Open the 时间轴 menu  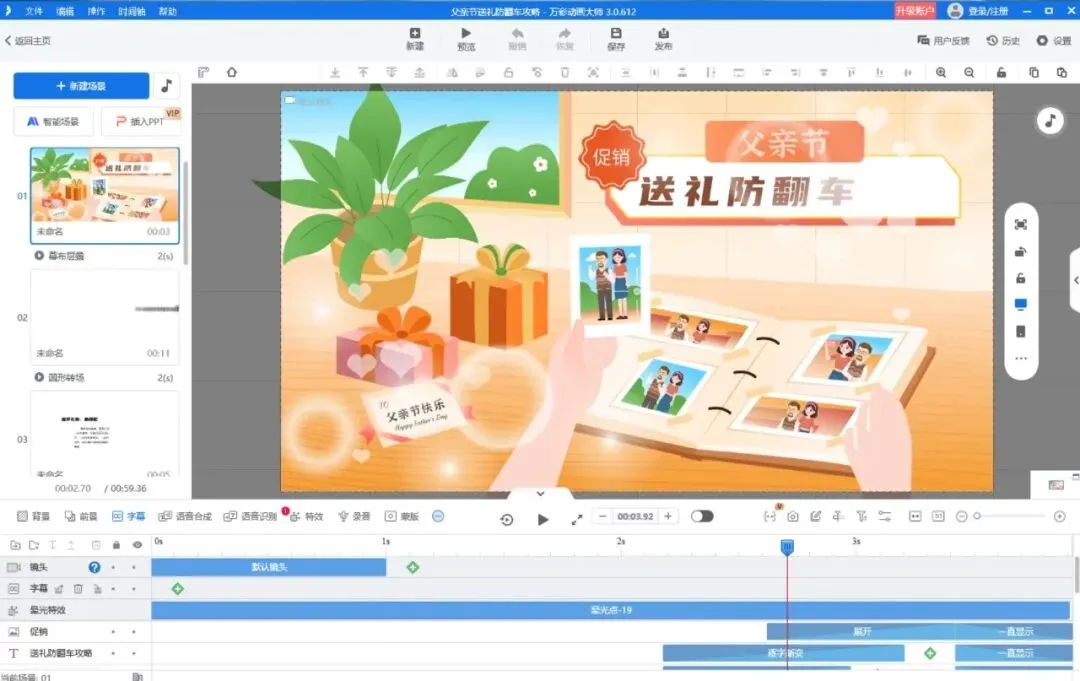click(132, 11)
